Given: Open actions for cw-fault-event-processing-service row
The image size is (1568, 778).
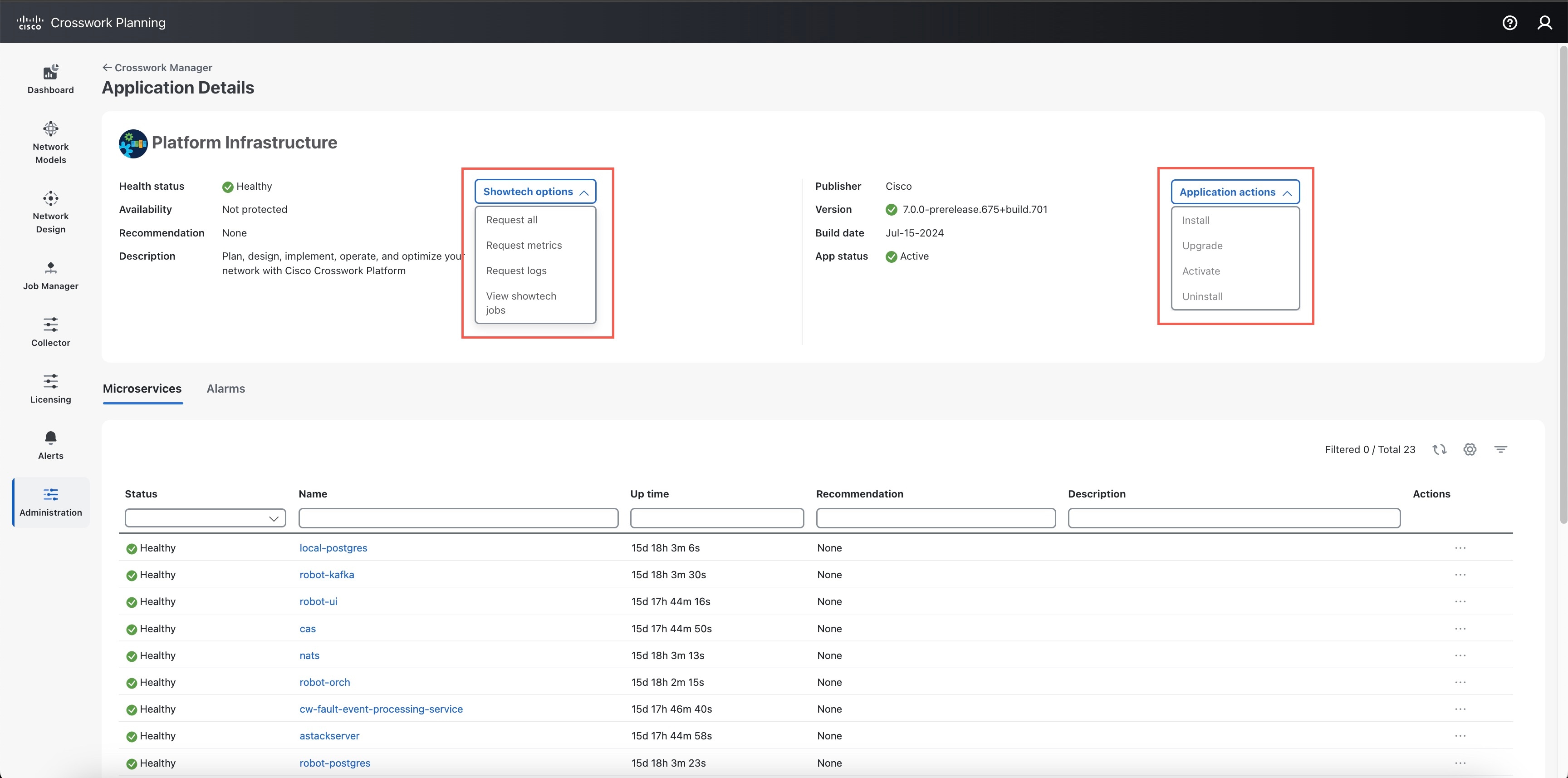Looking at the screenshot, I should pyautogui.click(x=1460, y=709).
